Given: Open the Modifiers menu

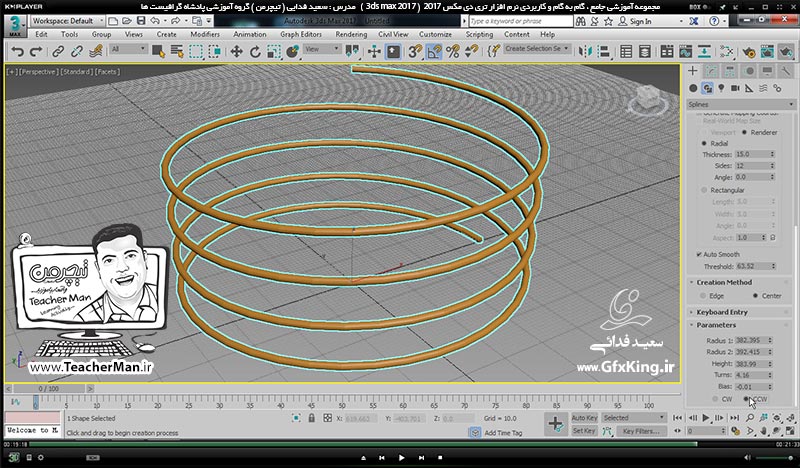Looking at the screenshot, I should 205,34.
